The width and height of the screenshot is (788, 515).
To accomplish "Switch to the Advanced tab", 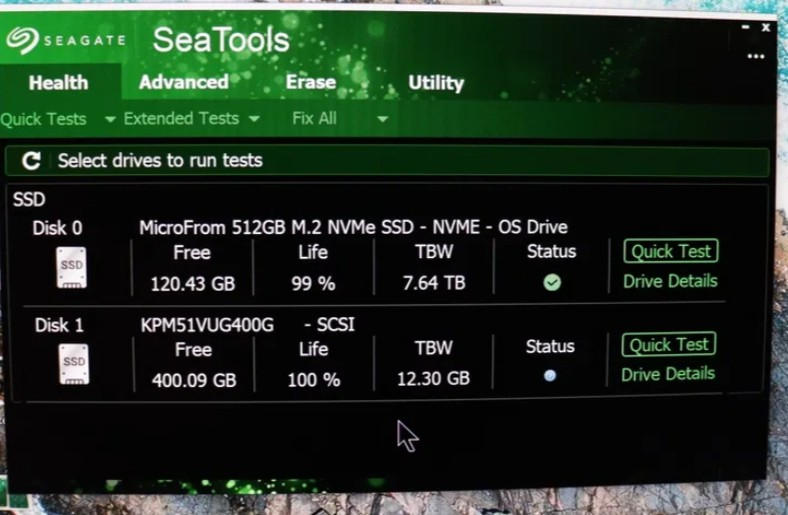I will pos(183,83).
